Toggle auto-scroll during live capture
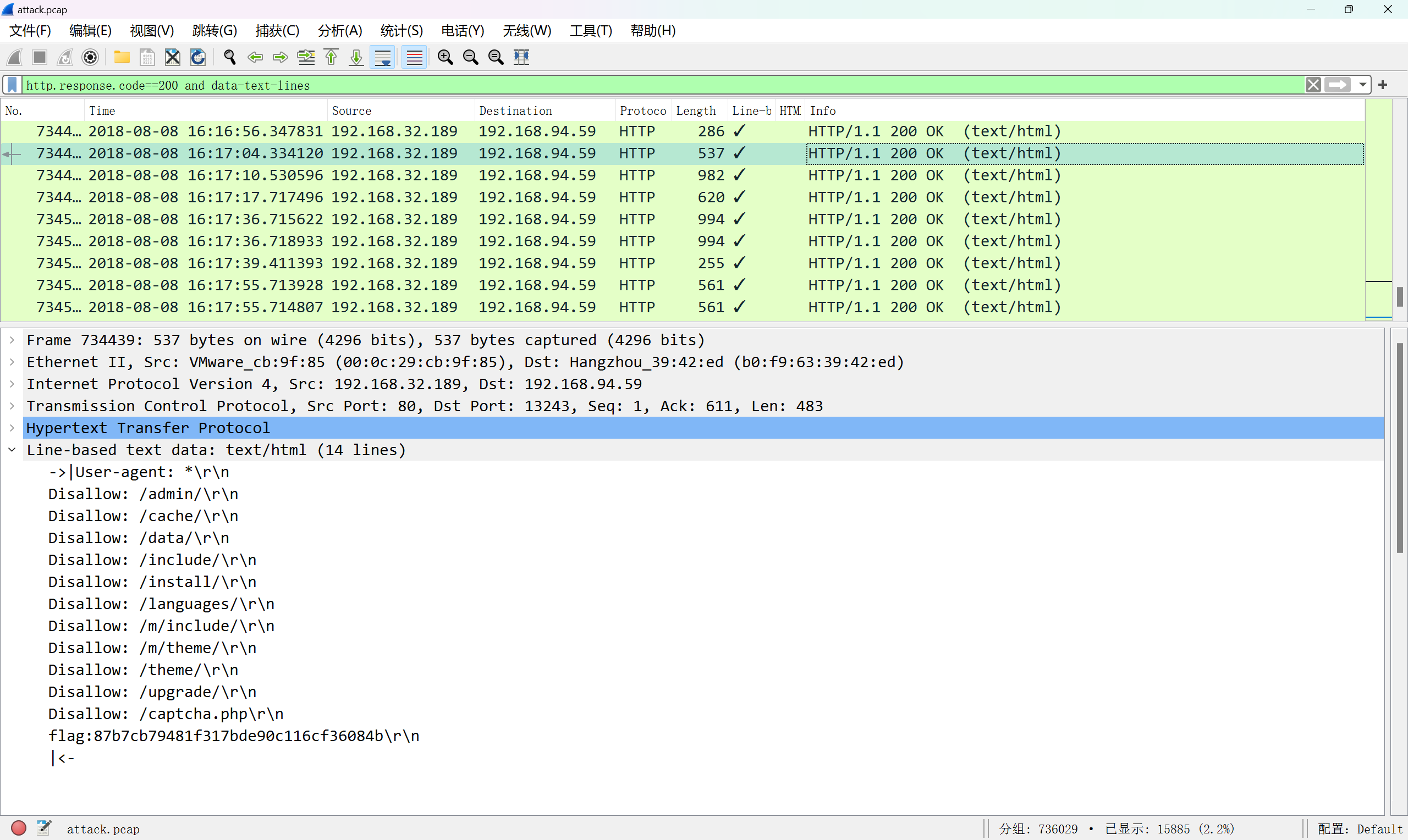 tap(383, 57)
